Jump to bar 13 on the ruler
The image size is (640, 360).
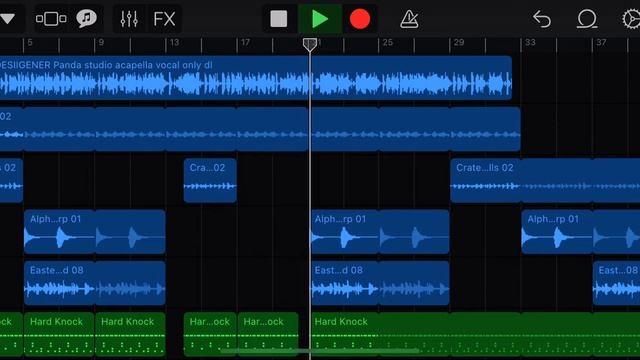[174, 42]
